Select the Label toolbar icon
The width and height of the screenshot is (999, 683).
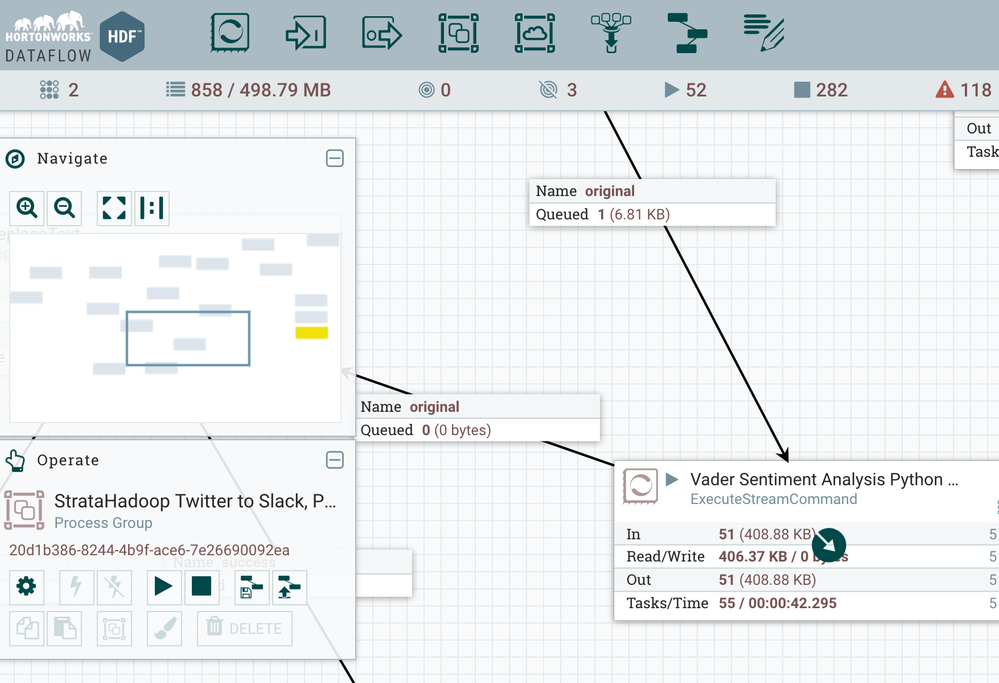click(764, 32)
